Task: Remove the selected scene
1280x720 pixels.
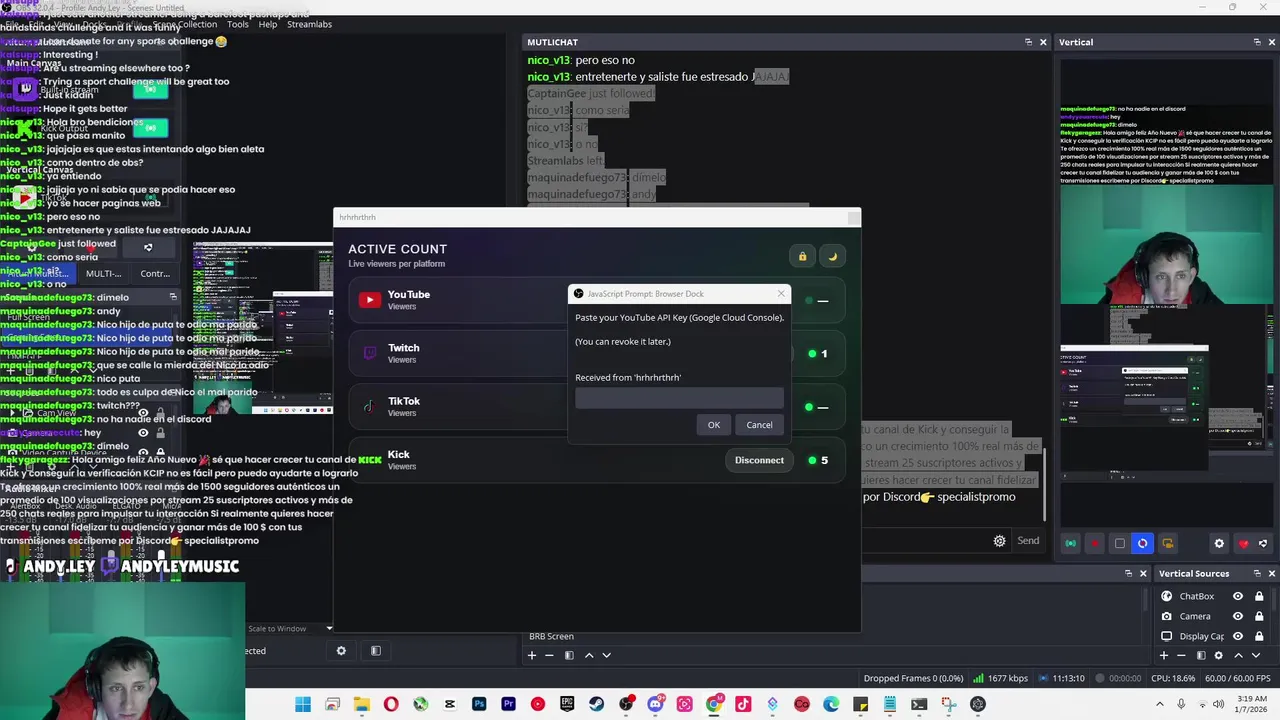Action: pyautogui.click(x=549, y=655)
